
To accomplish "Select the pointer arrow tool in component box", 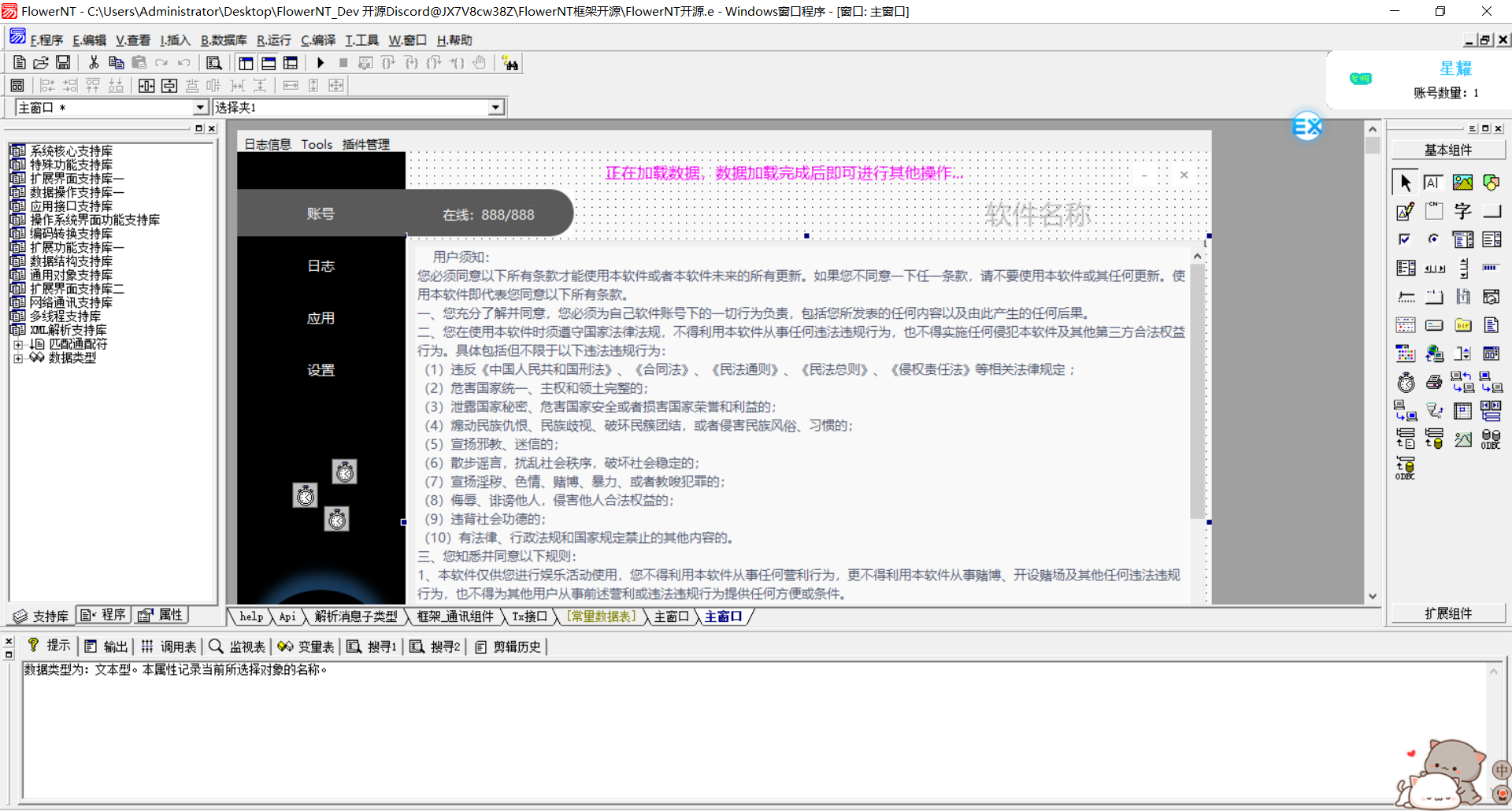I will (1406, 183).
